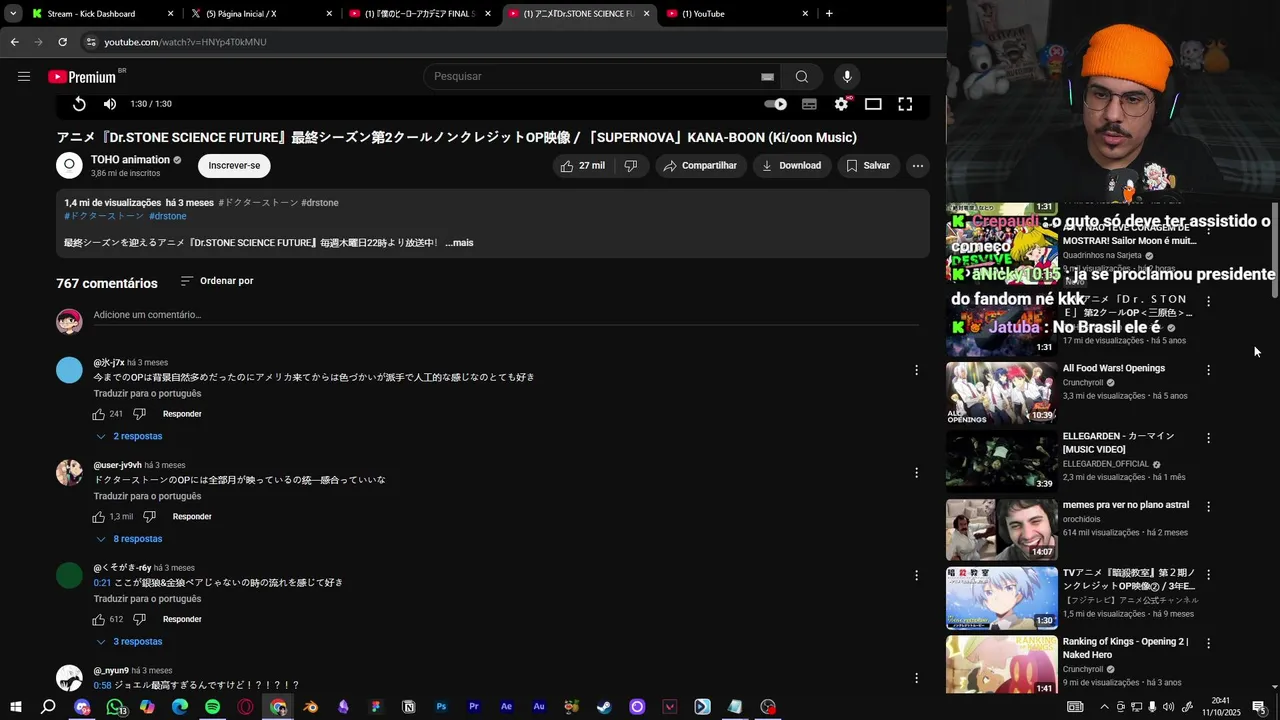The image size is (1280, 720).
Task: Switch to the 僕のヒーローアカデミア FINAL tab
Action: [420, 14]
